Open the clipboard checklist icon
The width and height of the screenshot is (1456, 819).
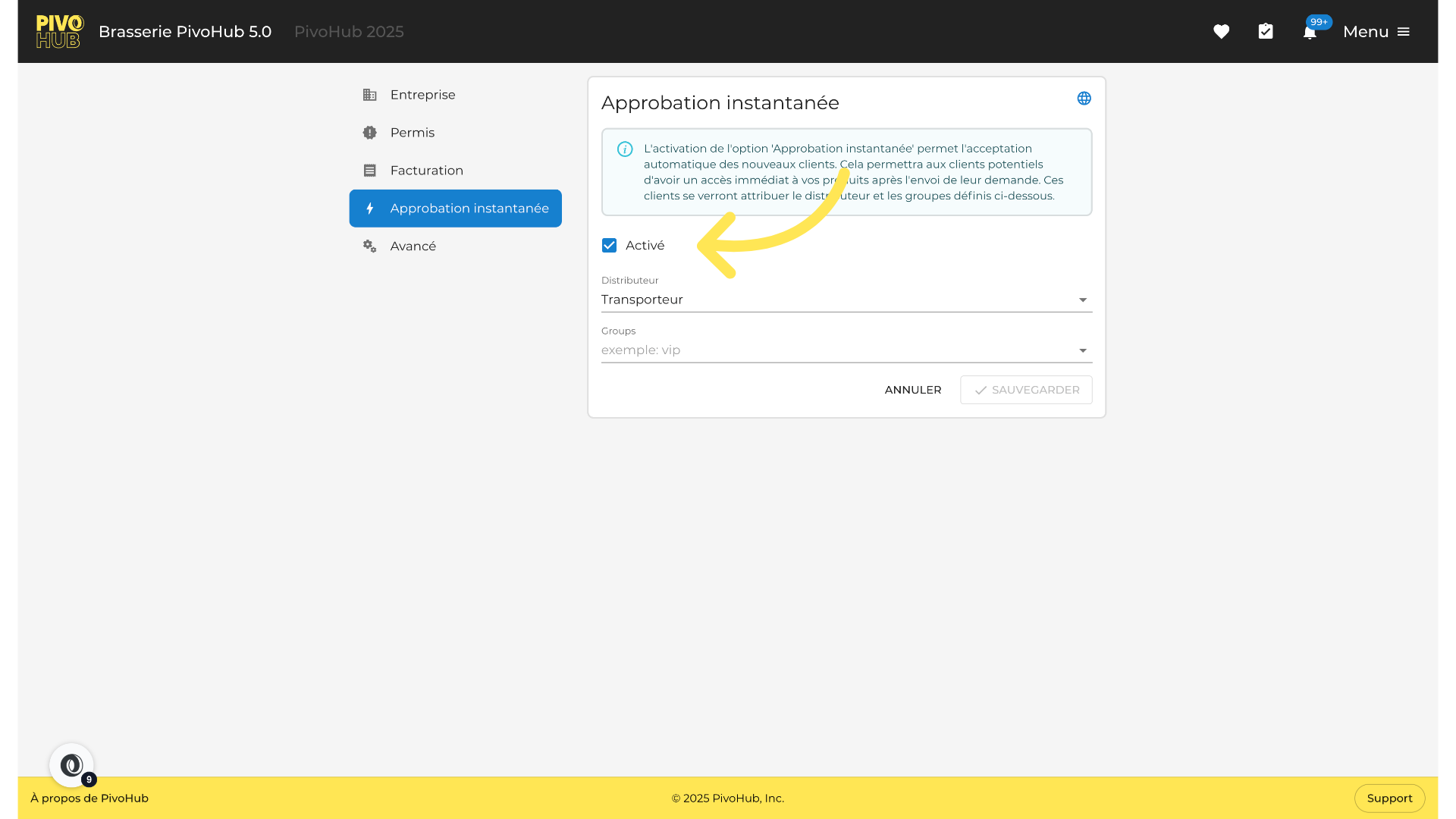pyautogui.click(x=1266, y=32)
